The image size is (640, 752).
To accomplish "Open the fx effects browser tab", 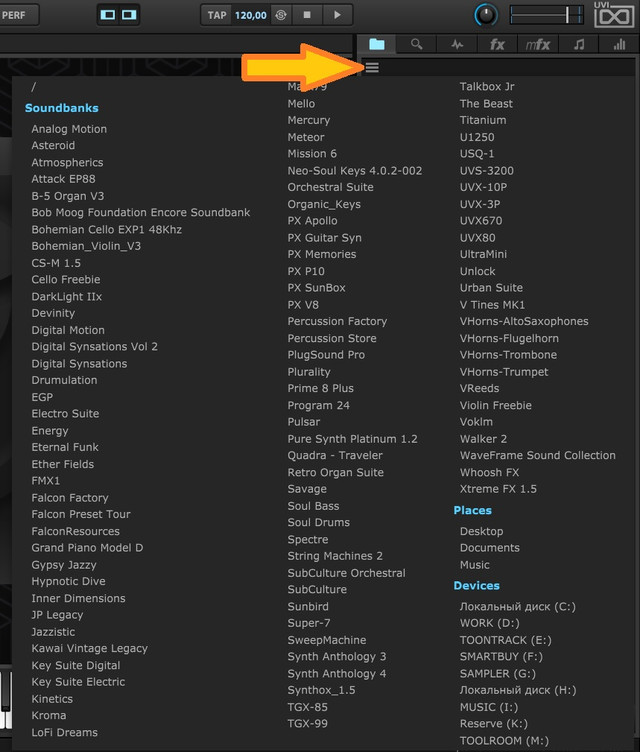I will pos(497,44).
